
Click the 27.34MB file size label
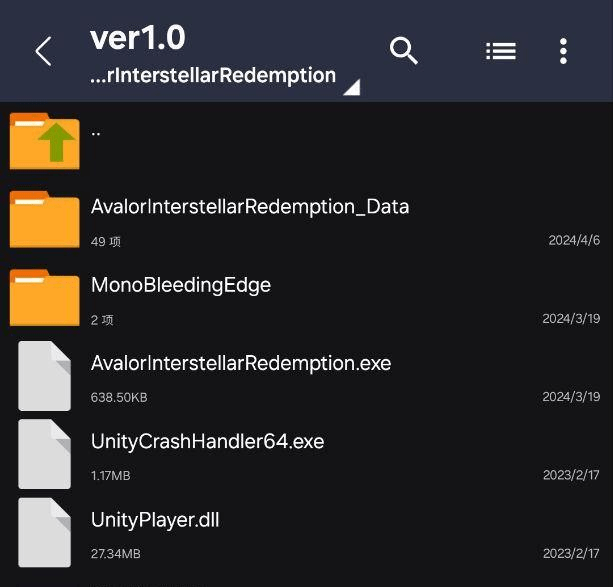click(115, 553)
